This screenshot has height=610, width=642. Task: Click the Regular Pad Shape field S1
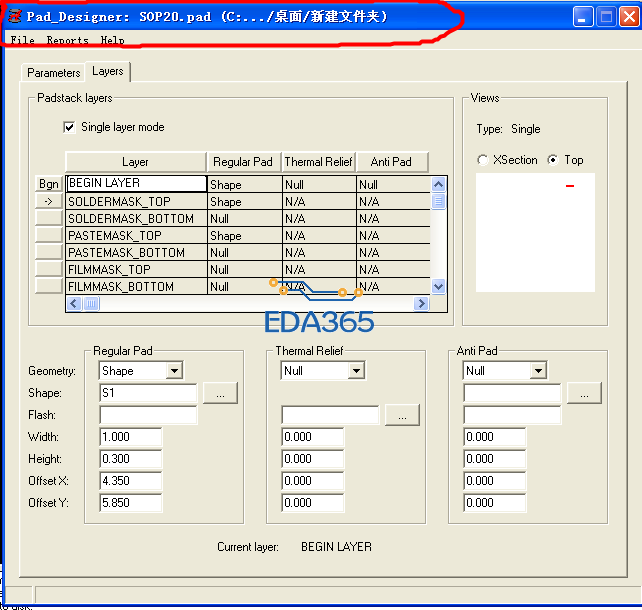tap(148, 393)
